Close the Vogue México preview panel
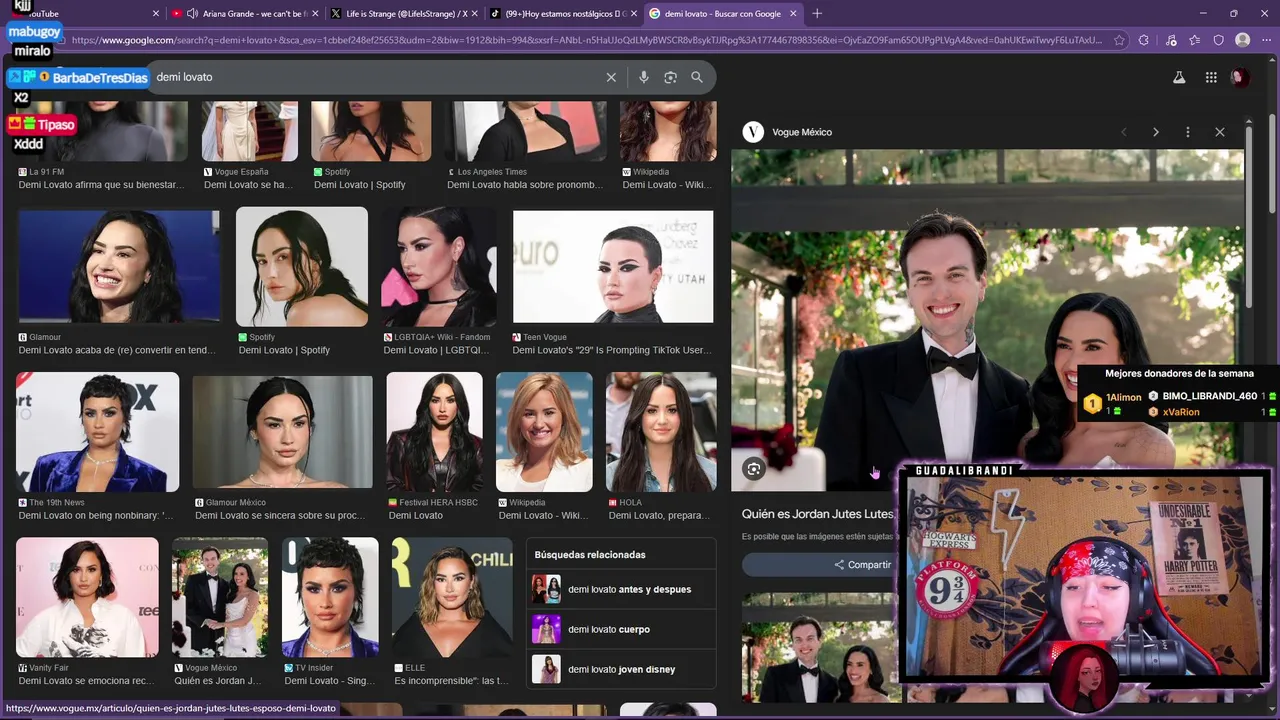The width and height of the screenshot is (1280, 720). 1220,132
